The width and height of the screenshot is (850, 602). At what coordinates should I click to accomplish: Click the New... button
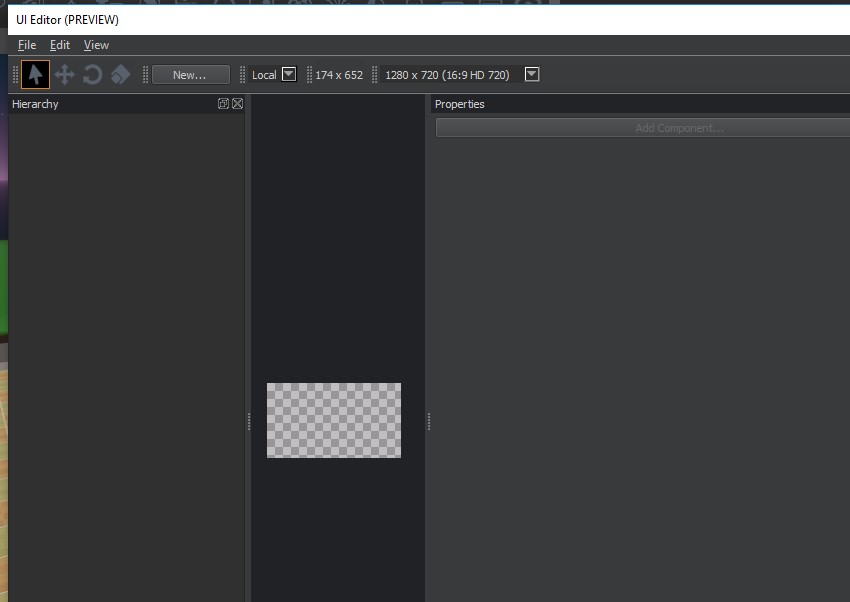point(191,74)
